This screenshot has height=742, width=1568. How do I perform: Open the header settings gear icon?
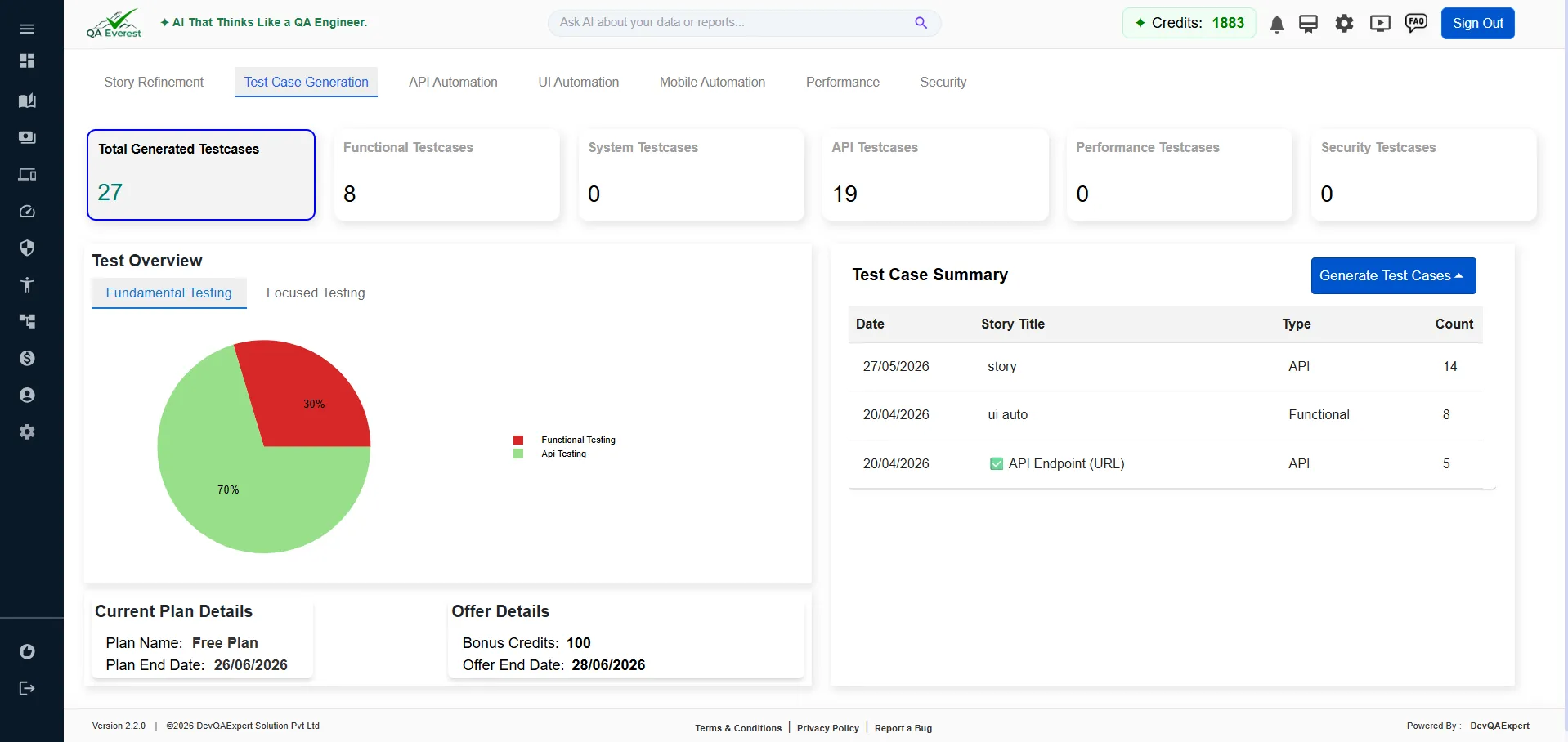tap(1344, 24)
